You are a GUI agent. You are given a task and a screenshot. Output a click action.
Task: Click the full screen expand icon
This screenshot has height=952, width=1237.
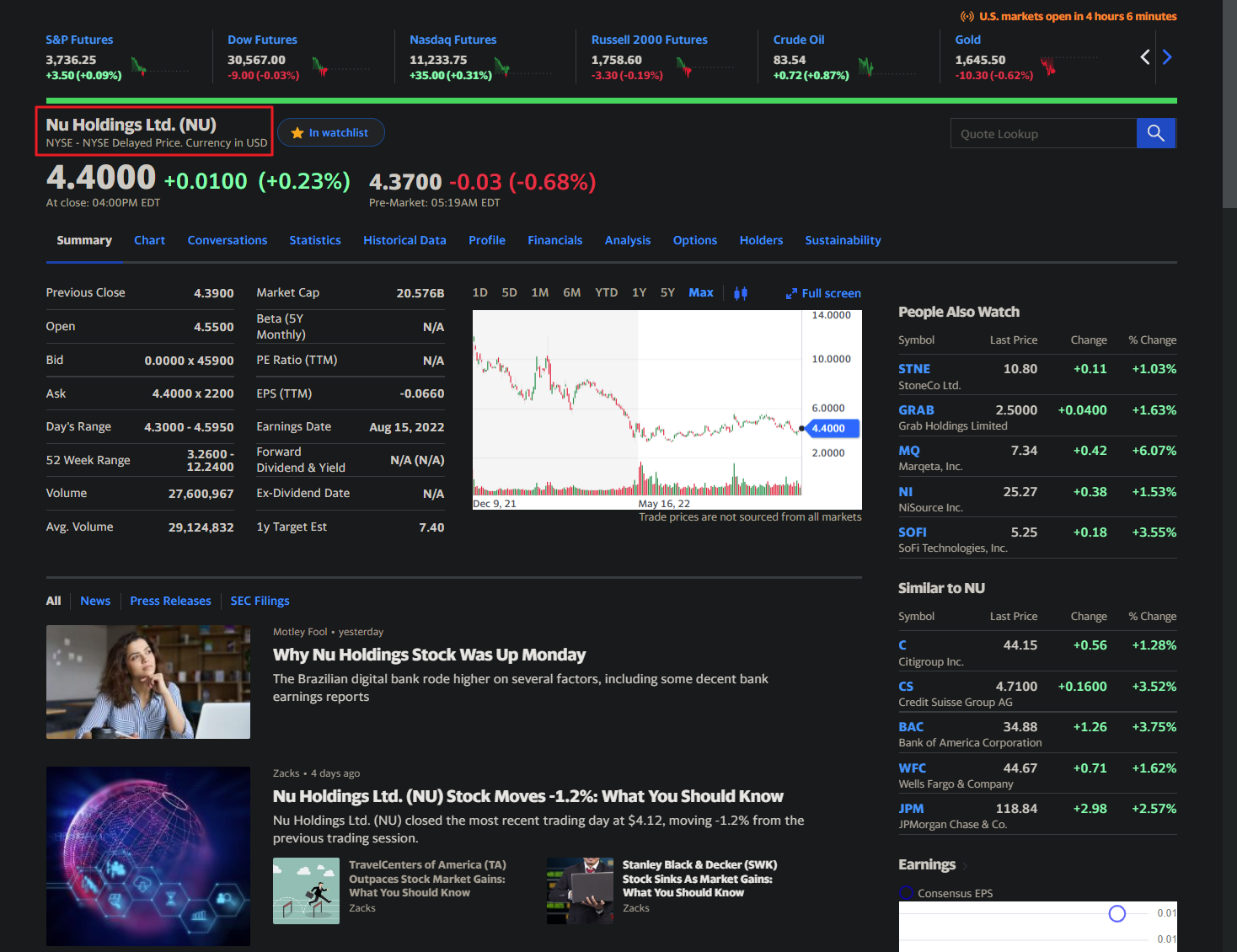click(x=791, y=294)
